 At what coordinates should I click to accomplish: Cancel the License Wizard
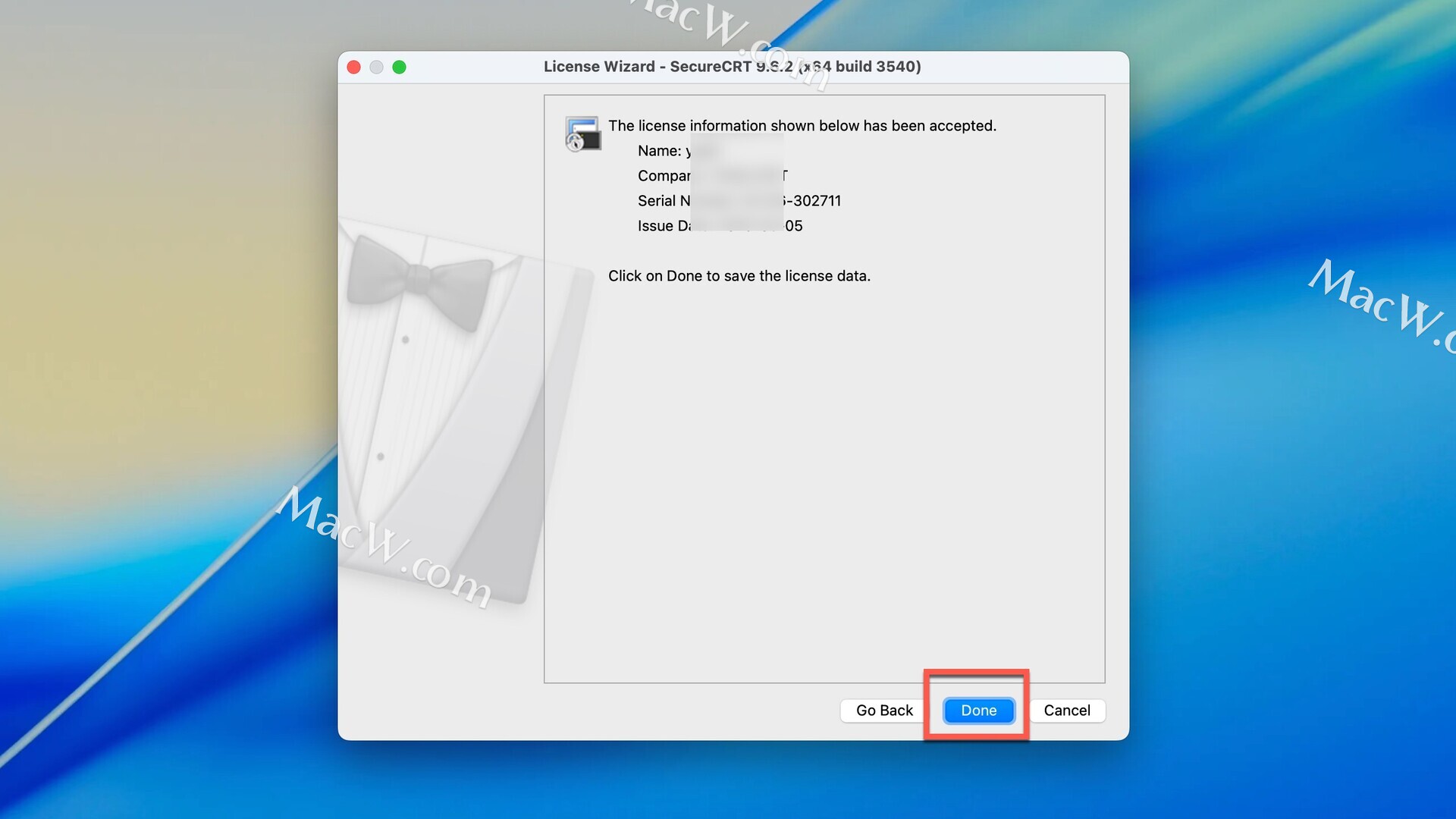[1066, 711]
